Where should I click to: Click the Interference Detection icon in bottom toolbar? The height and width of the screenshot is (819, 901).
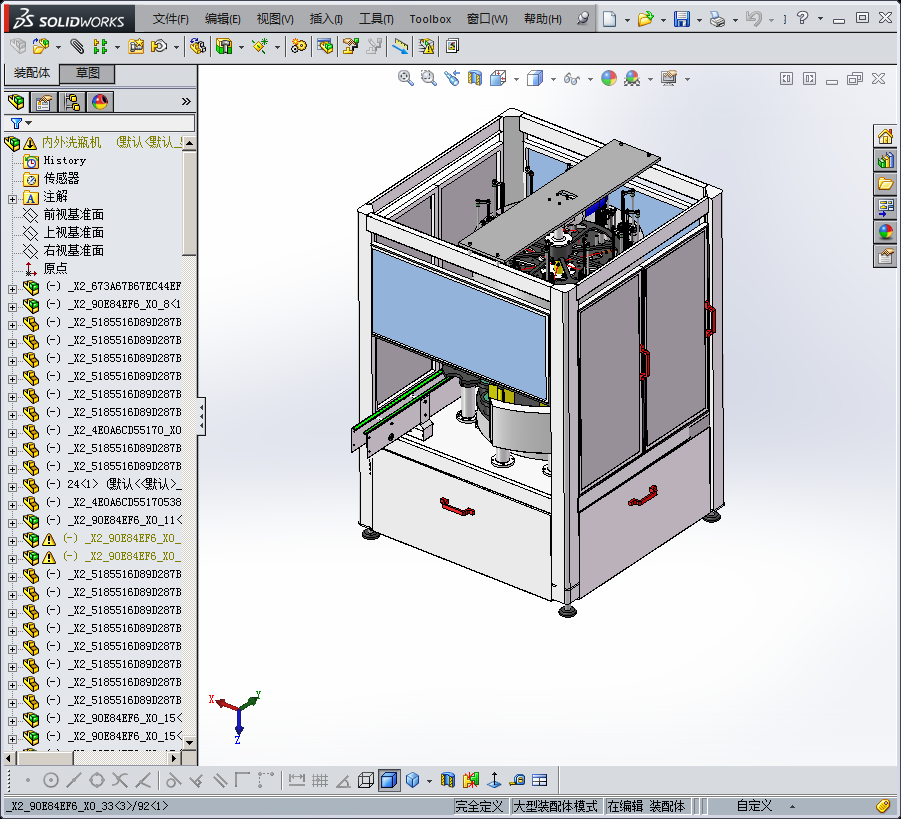pos(471,780)
